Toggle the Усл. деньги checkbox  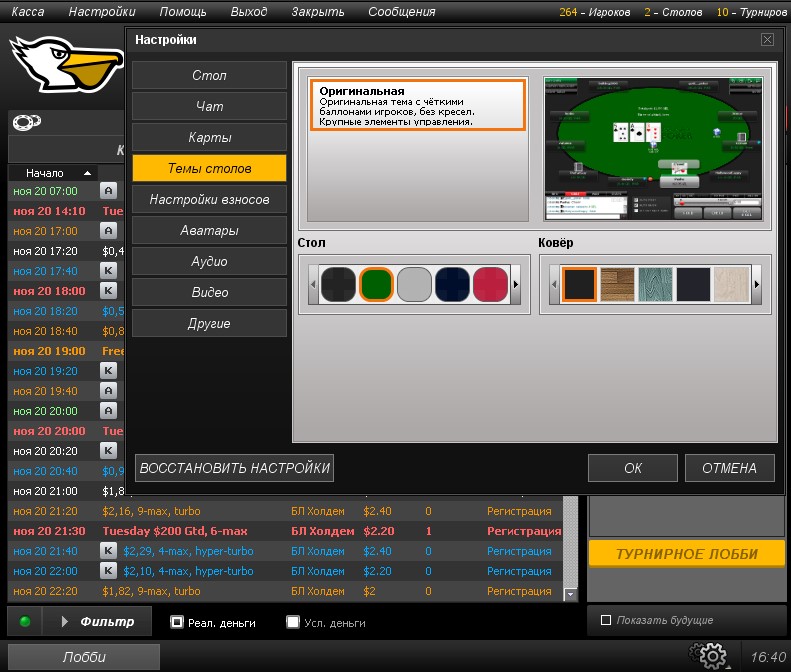[x=293, y=622]
